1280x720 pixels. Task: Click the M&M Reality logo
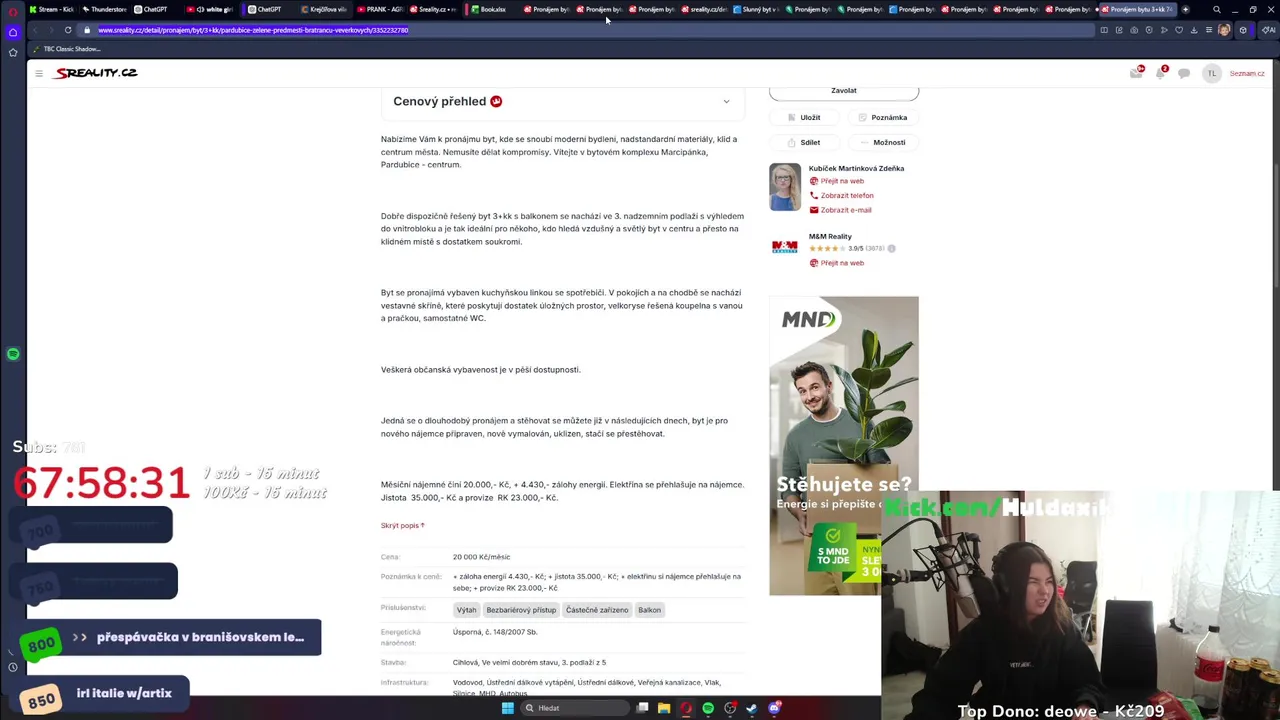tap(785, 247)
